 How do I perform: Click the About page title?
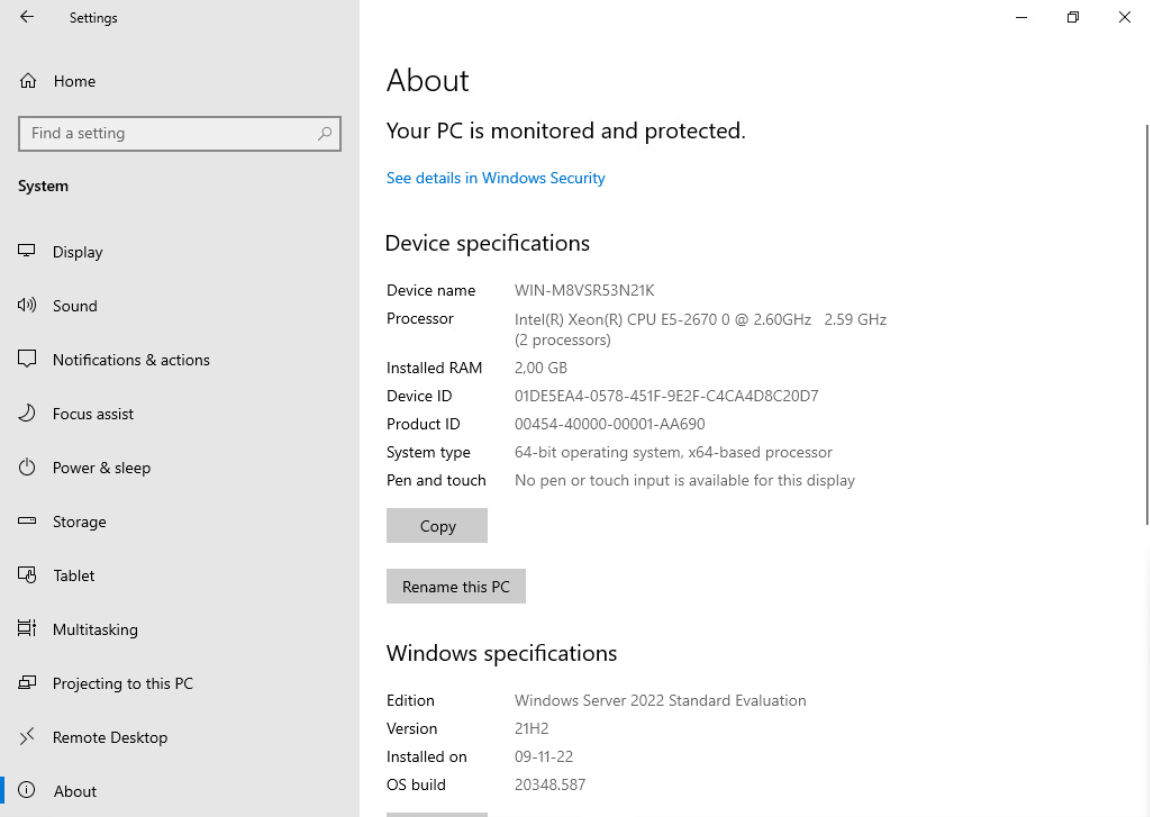[x=428, y=80]
